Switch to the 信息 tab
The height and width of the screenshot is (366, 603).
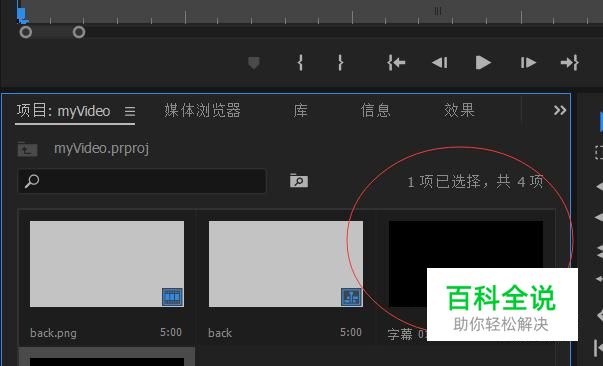(375, 111)
